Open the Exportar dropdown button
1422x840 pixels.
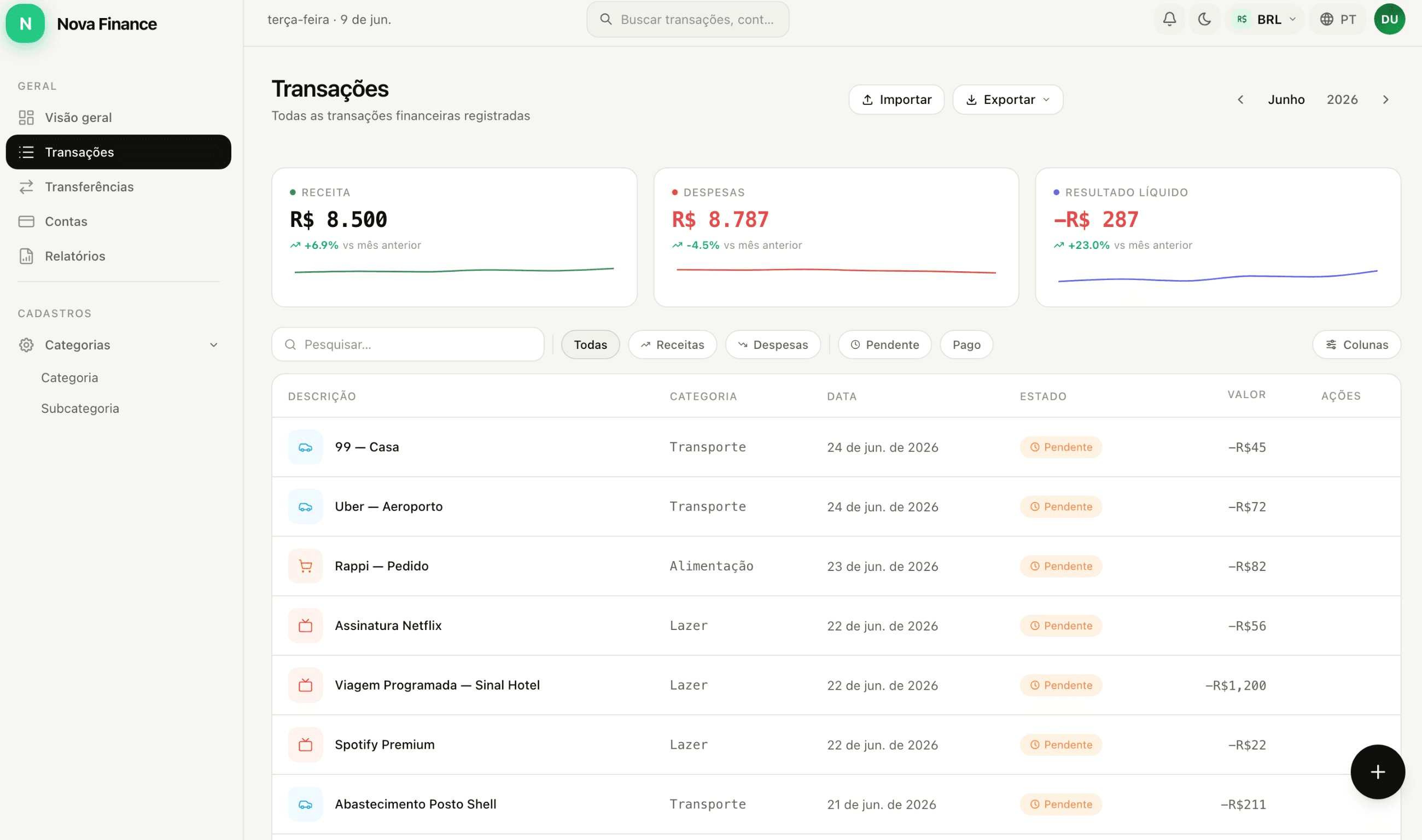coord(1007,100)
